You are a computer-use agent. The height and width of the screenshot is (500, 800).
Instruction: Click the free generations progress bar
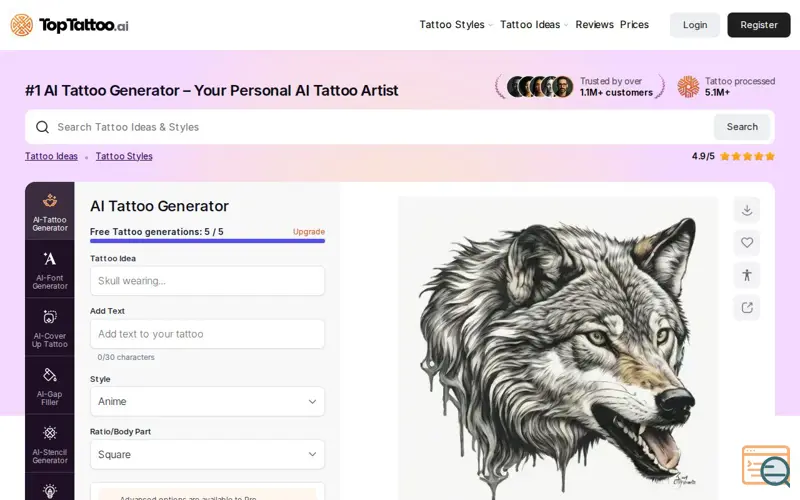coord(207,241)
